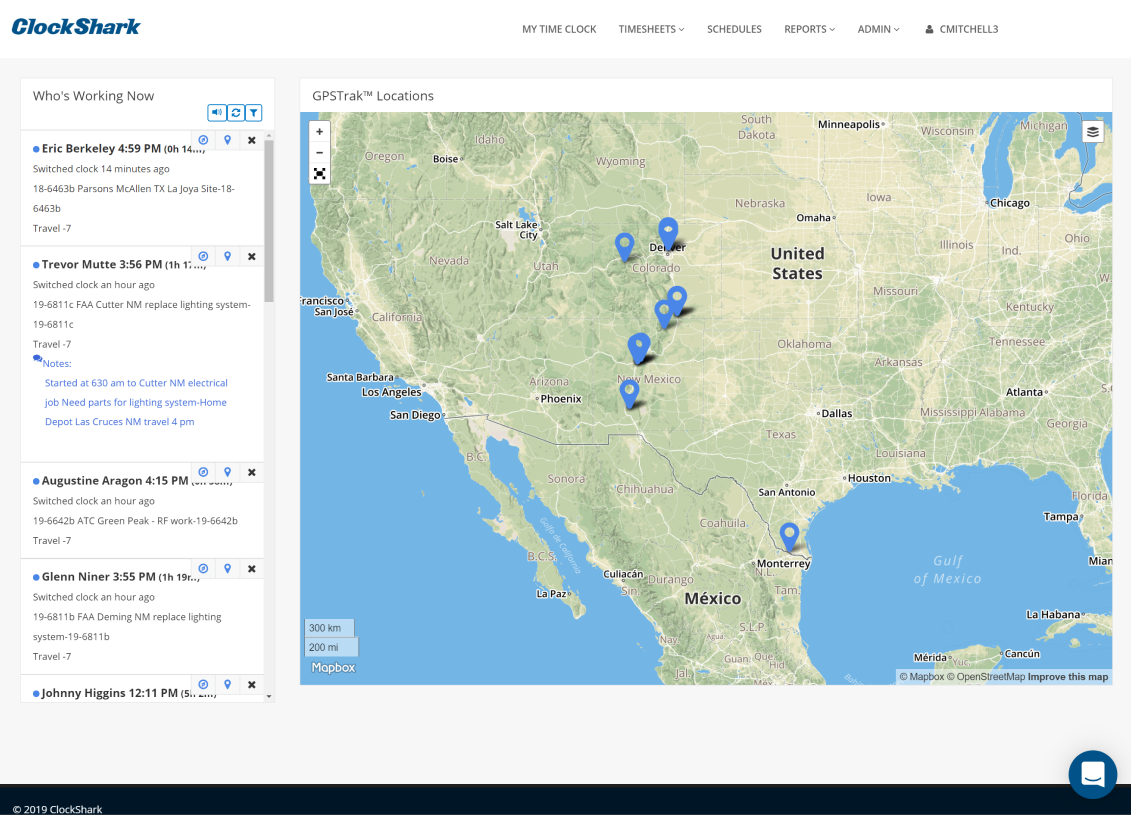
Task: Zoom out on the GPSTrak map
Action: [x=320, y=153]
